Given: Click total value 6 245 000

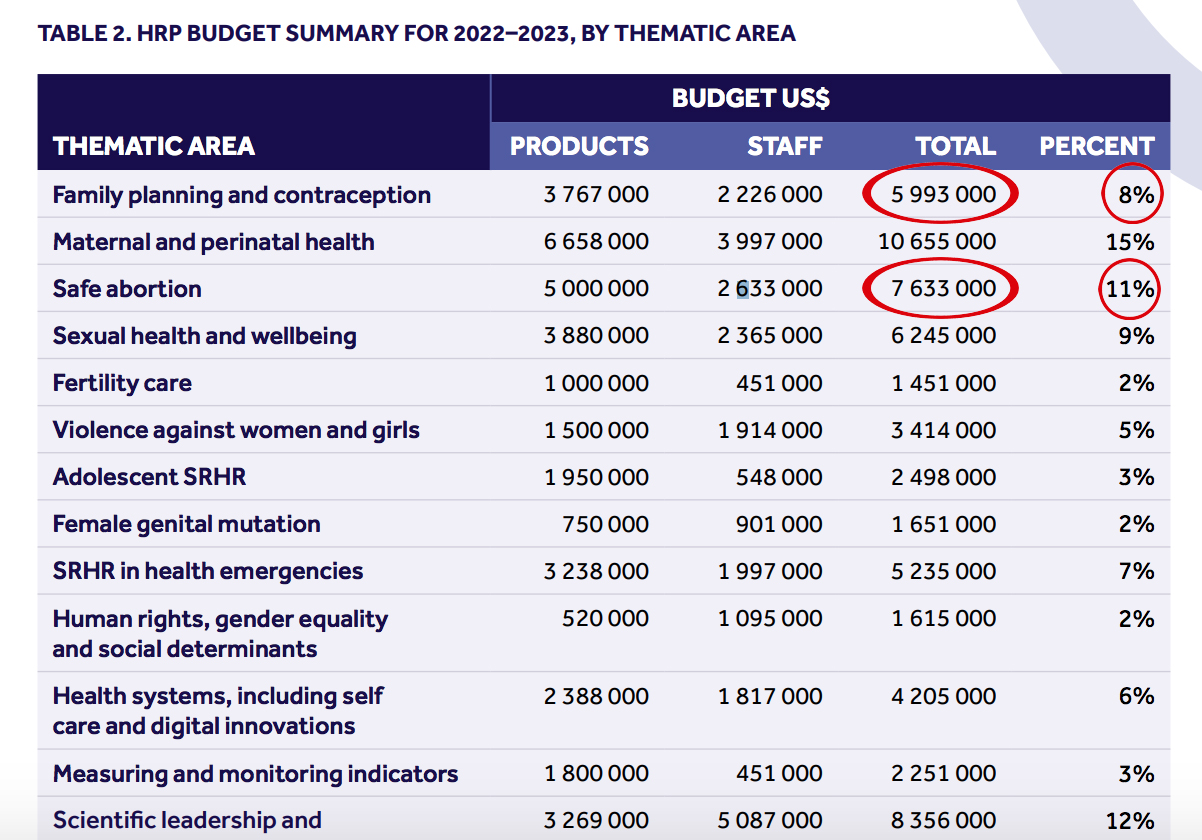Looking at the screenshot, I should click(x=944, y=336).
